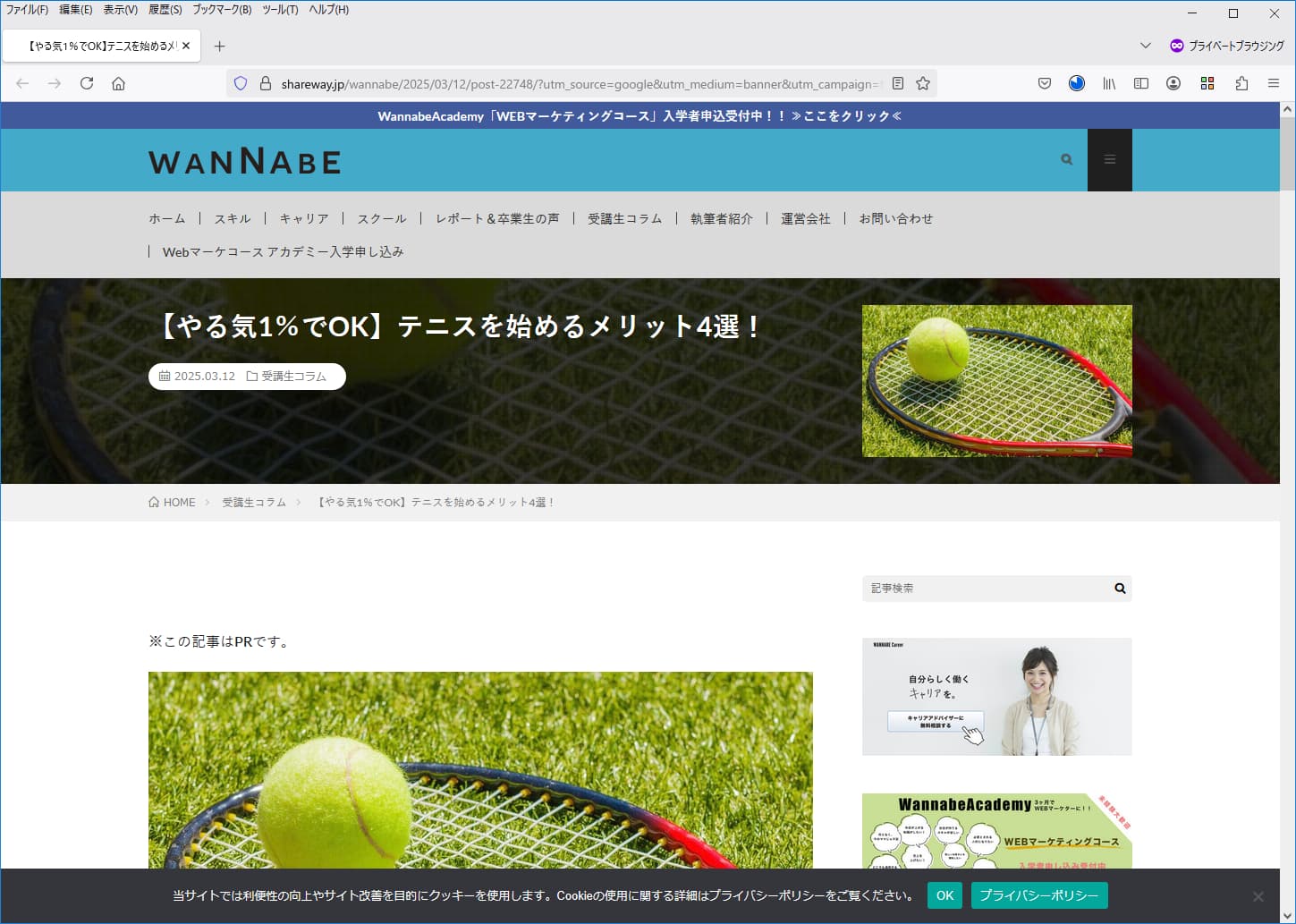The height and width of the screenshot is (924, 1296).
Task: Open the ファイル(F) menu
Action: (x=28, y=10)
